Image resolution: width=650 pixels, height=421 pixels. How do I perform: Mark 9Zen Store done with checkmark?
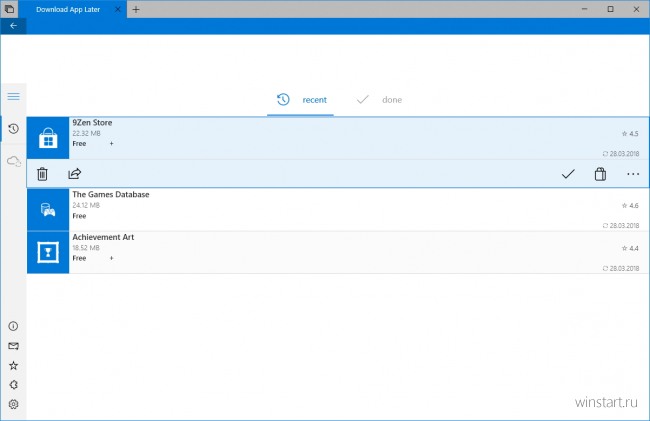[x=568, y=174]
